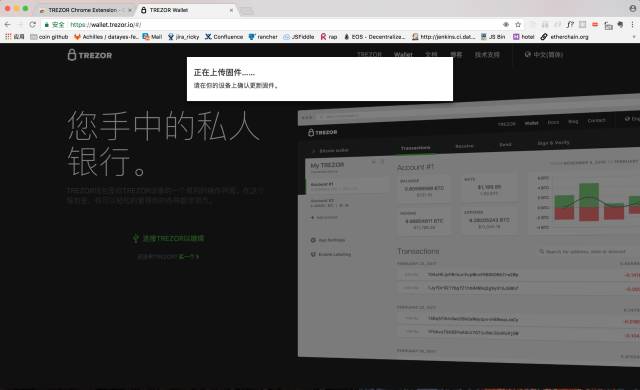Open the Confluence bookmark
Viewport: 640px width, 390px height.
click(224, 37)
